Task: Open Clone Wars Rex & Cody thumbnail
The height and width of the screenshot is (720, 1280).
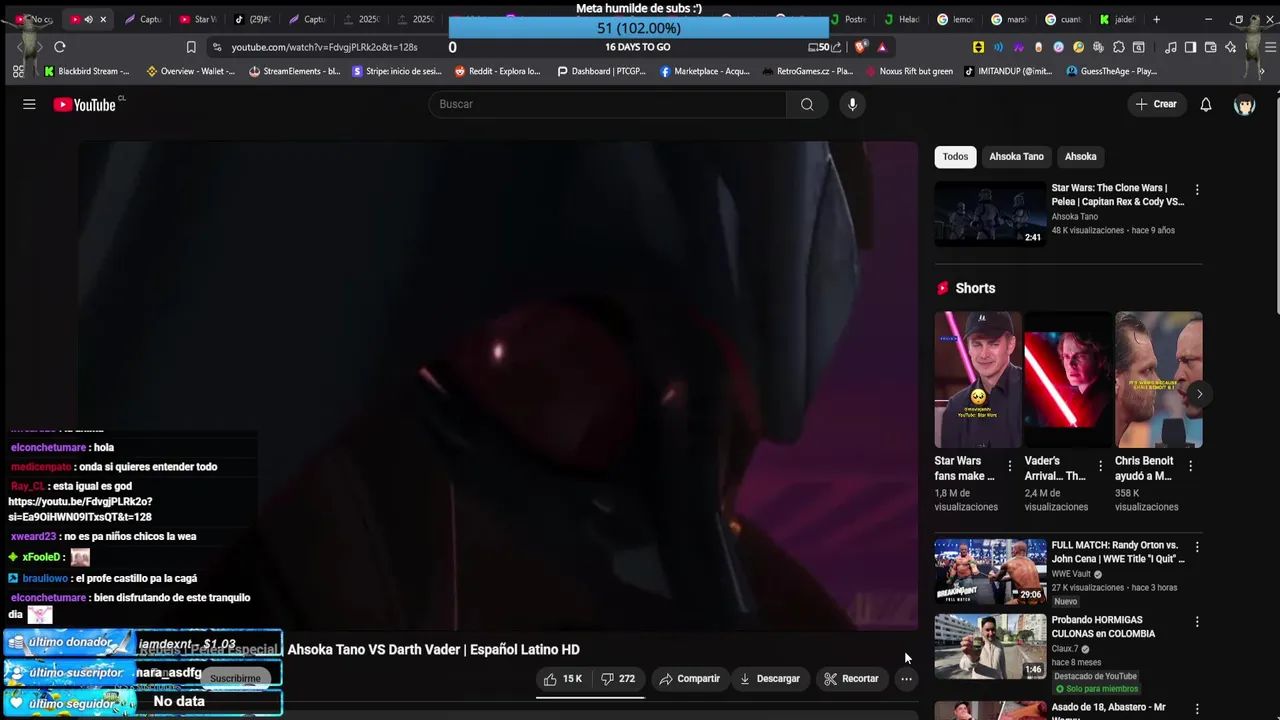Action: point(990,214)
